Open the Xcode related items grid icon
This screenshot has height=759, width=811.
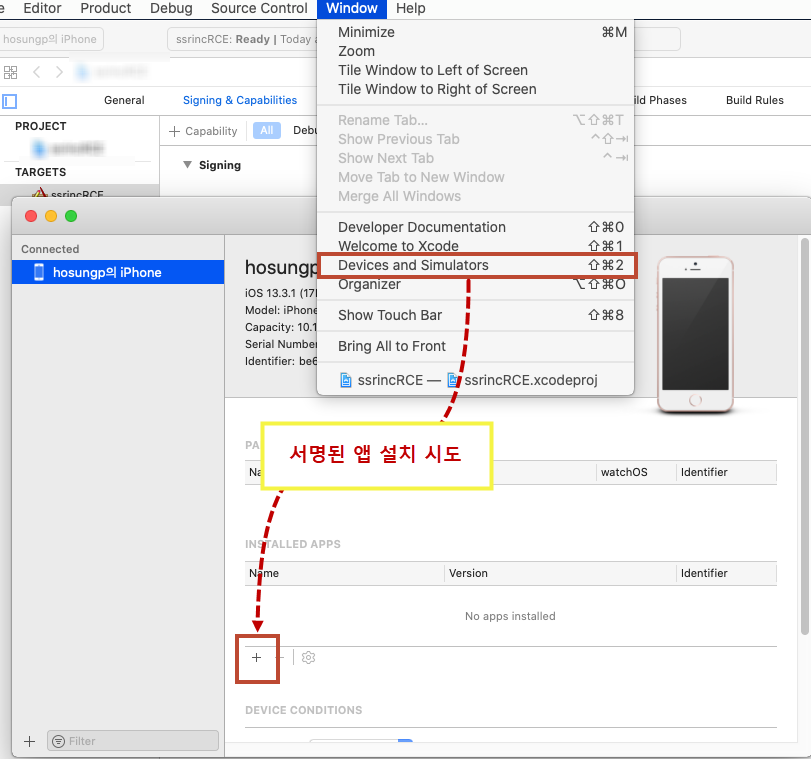coord(10,72)
